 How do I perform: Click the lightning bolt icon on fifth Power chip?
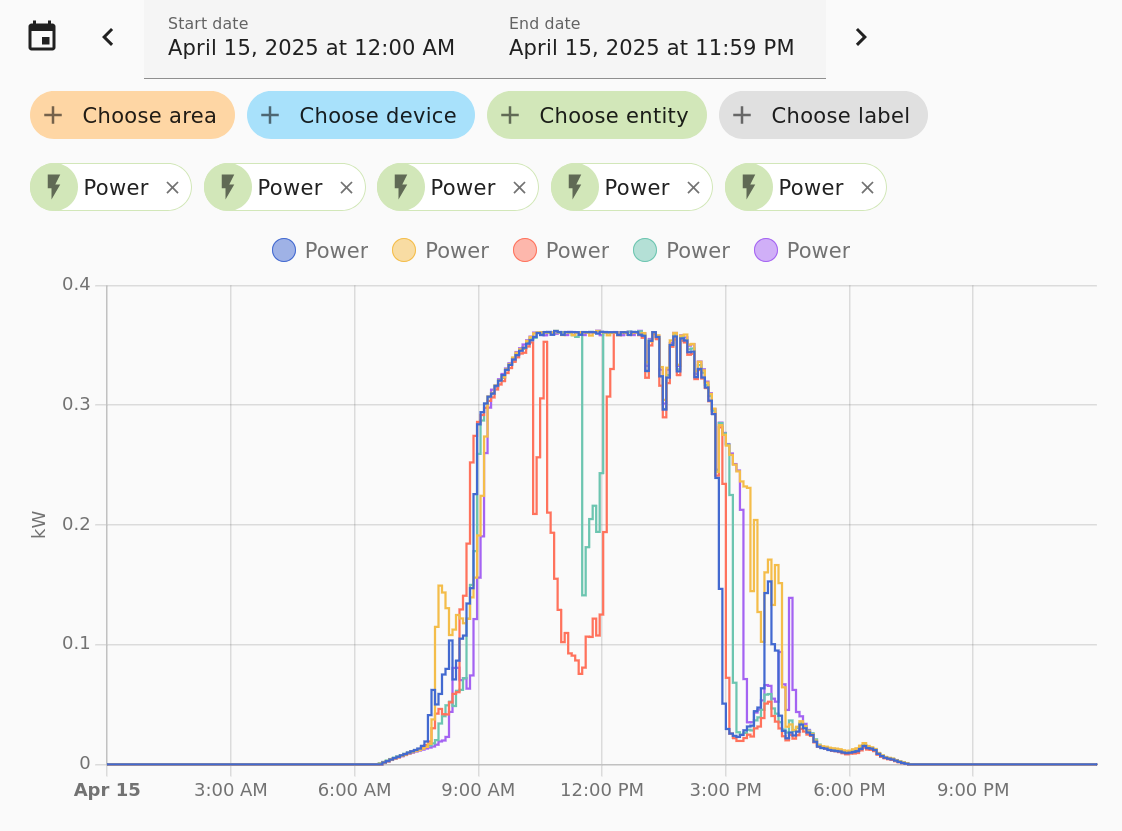click(x=749, y=187)
